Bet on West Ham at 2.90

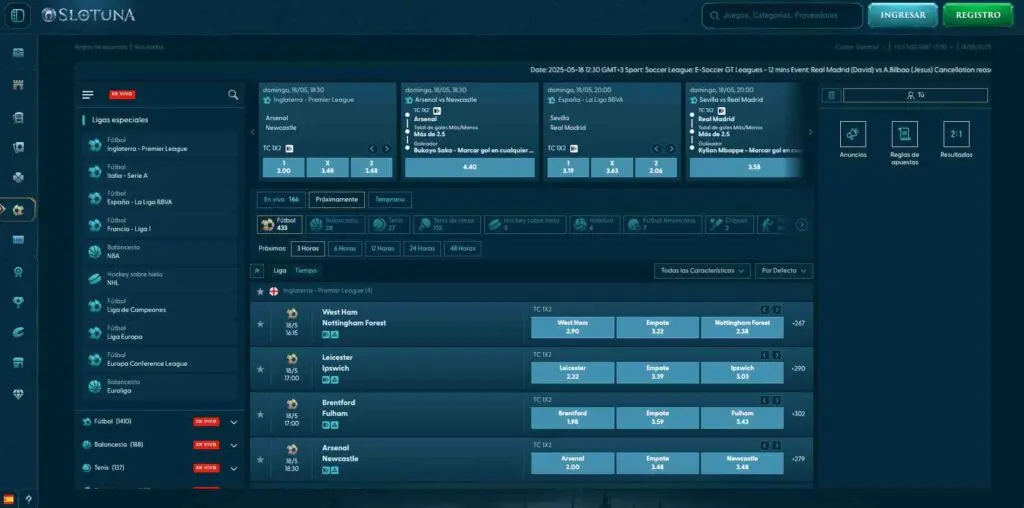coord(572,328)
